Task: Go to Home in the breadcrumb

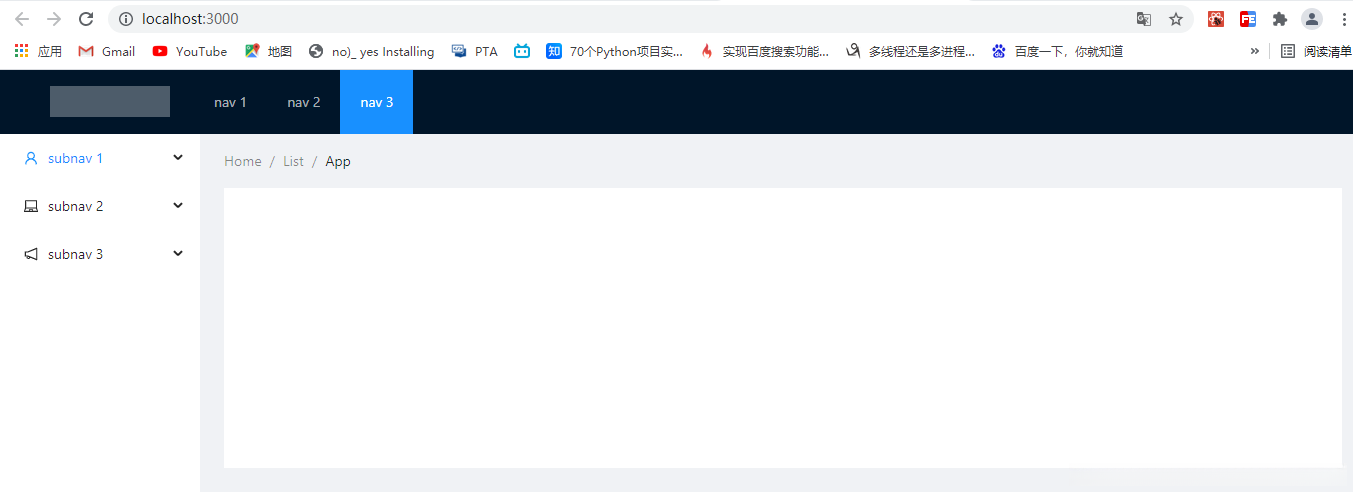Action: 243,161
